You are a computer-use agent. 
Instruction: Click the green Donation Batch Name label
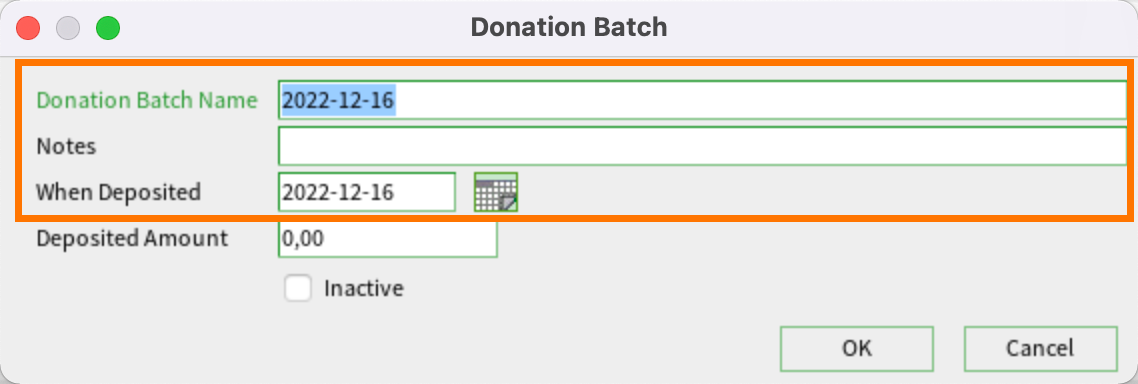(x=147, y=100)
